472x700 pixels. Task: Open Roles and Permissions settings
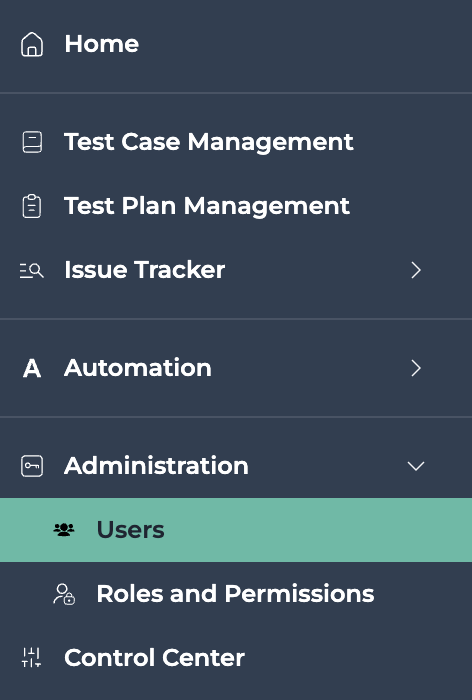[236, 594]
